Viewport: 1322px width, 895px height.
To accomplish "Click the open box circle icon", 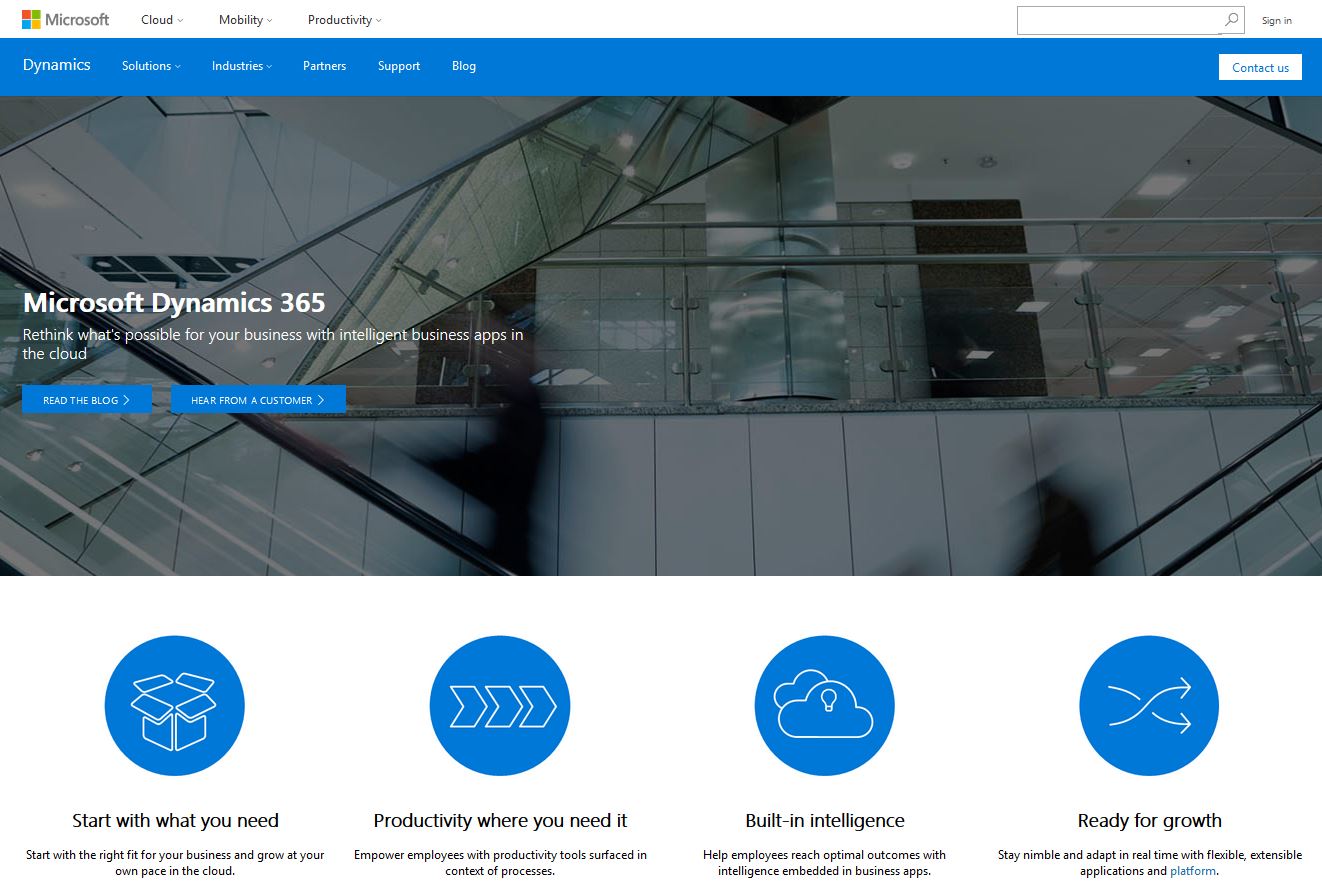I will 174,706.
